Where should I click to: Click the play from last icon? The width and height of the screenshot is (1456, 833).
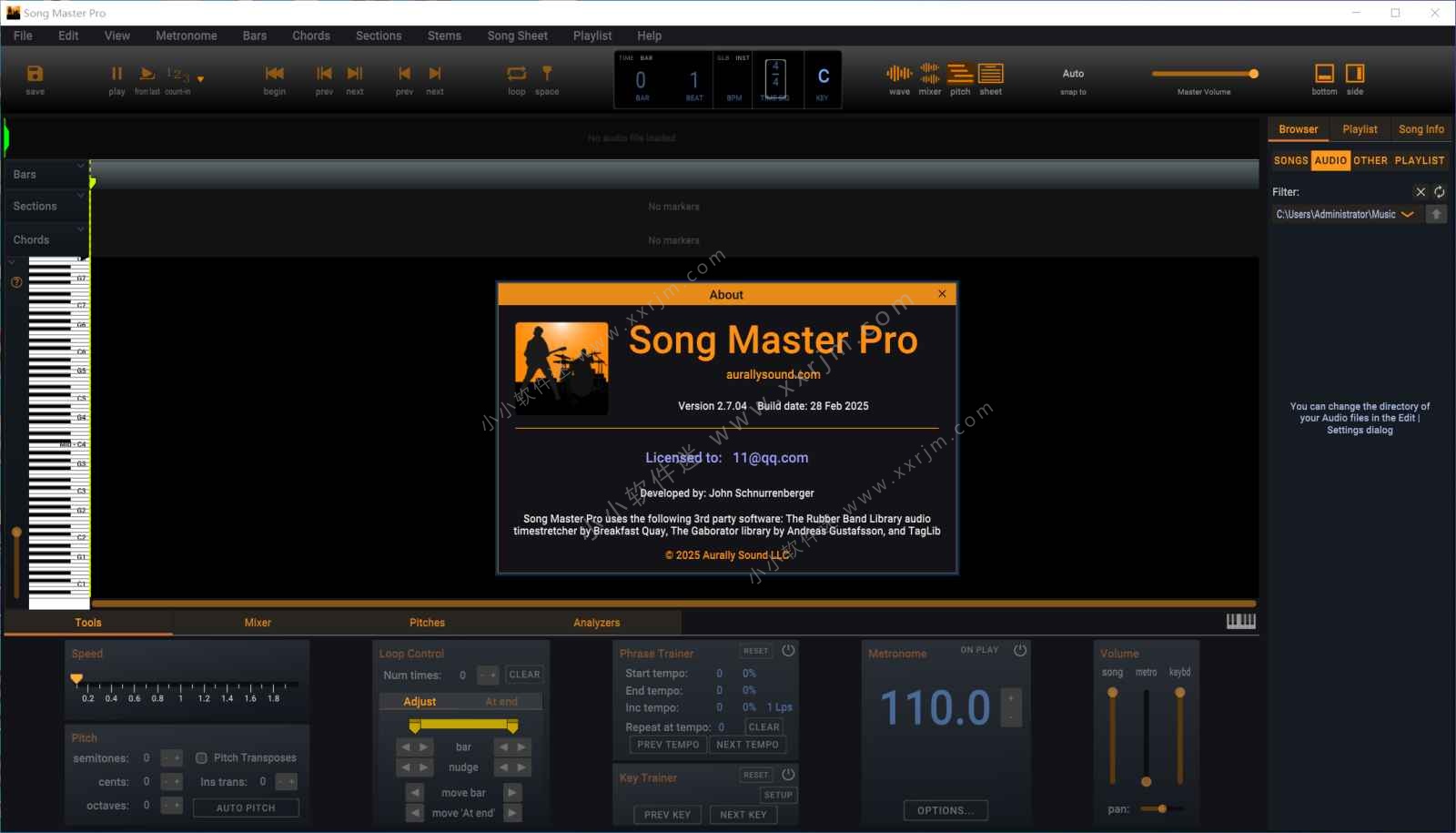tap(147, 74)
